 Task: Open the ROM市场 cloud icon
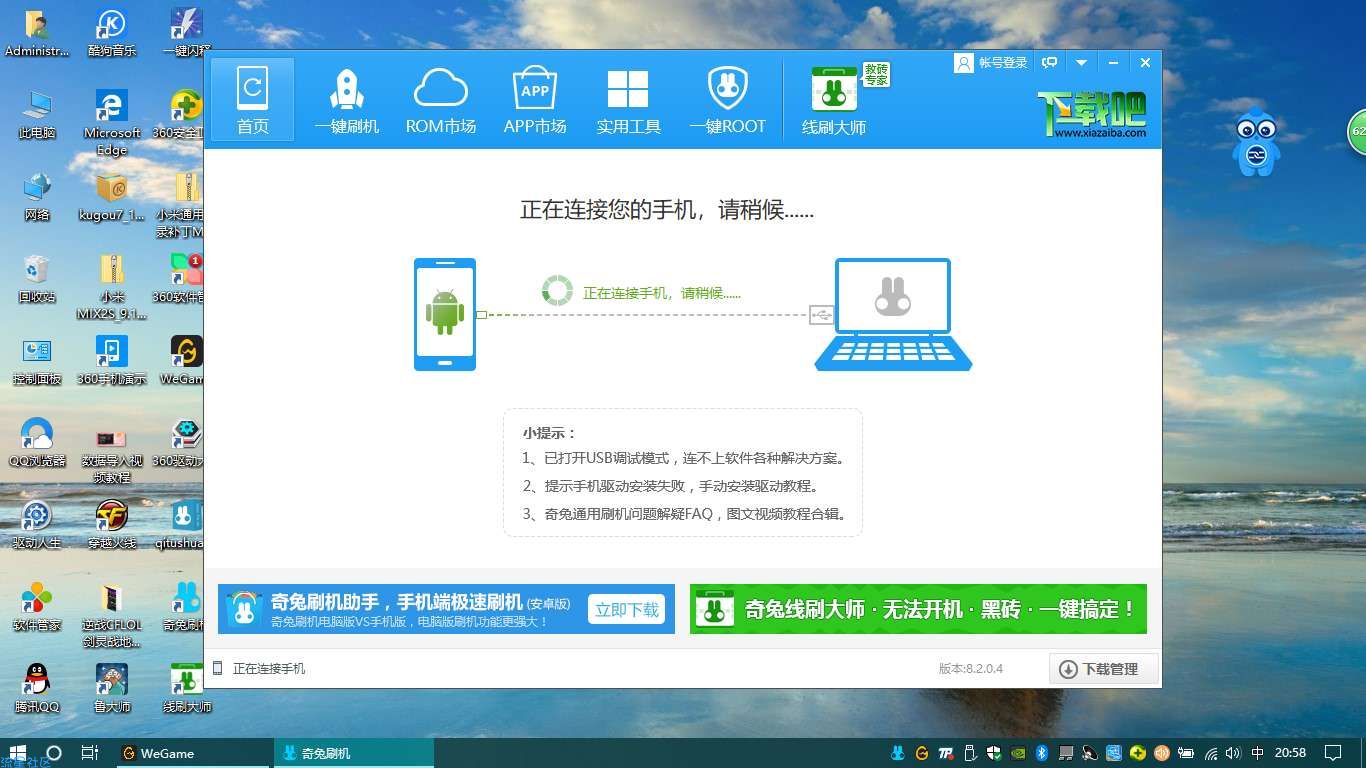point(441,101)
